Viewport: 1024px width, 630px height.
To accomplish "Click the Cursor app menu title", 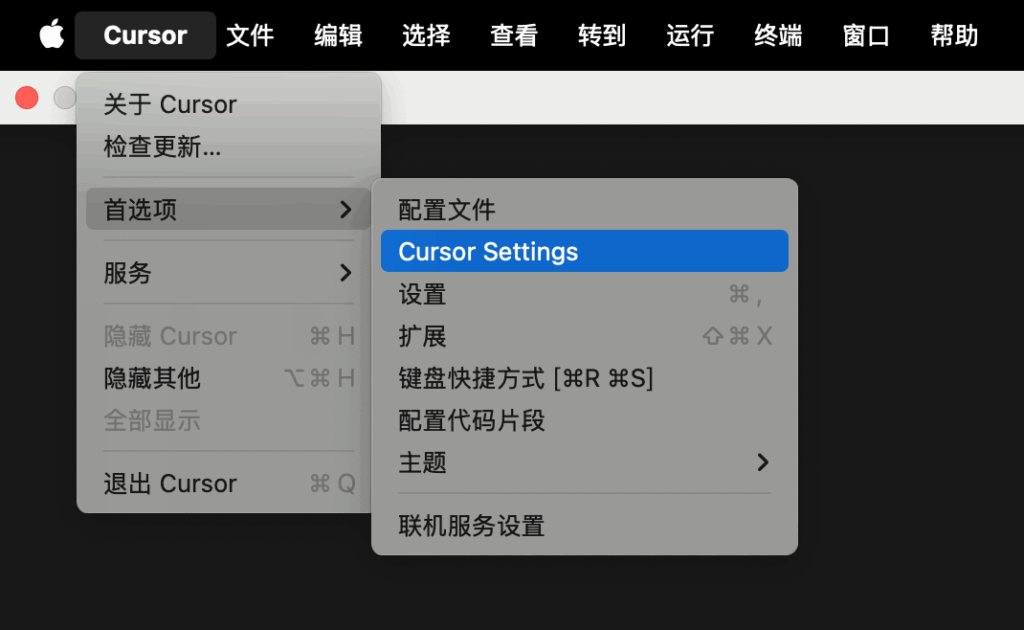I will point(145,36).
